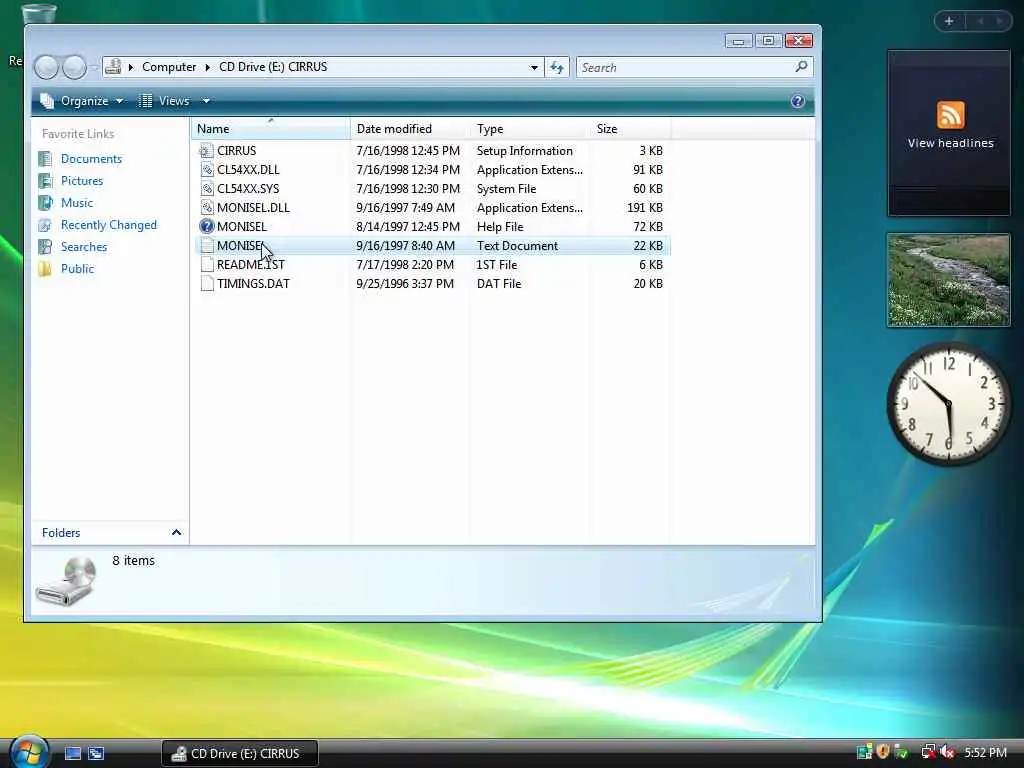Open the Music favorite link
Image resolution: width=1024 pixels, height=768 pixels.
coord(77,203)
